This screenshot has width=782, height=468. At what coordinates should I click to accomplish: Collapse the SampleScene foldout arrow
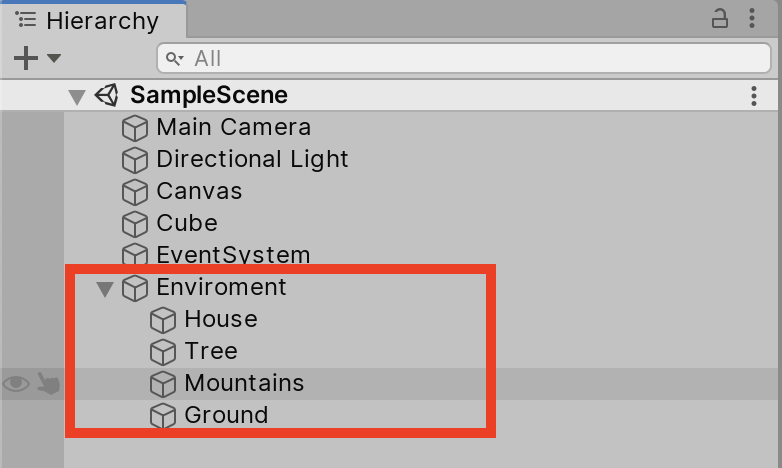point(77,97)
